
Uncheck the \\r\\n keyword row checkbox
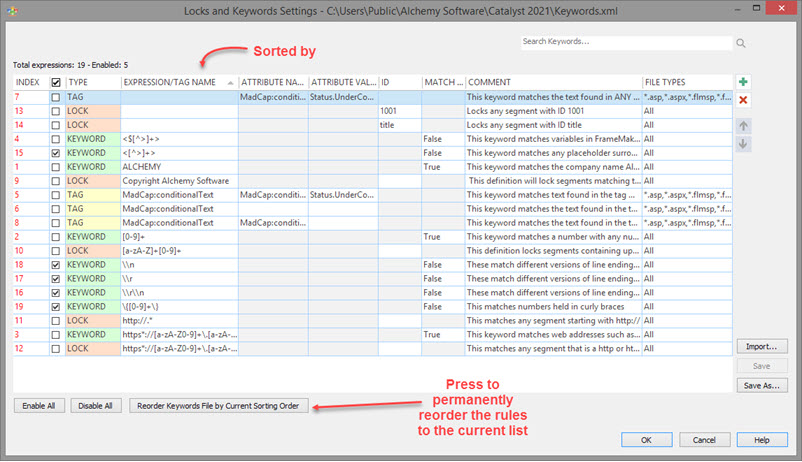point(56,292)
